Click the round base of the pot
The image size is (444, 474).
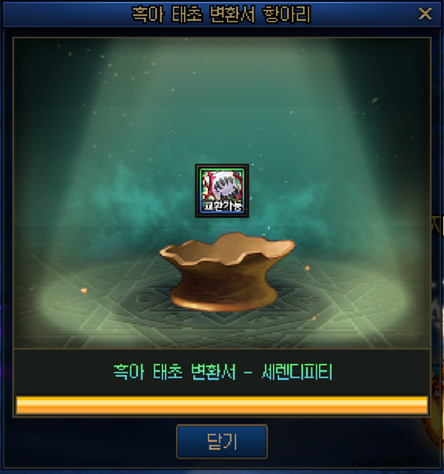click(x=224, y=300)
